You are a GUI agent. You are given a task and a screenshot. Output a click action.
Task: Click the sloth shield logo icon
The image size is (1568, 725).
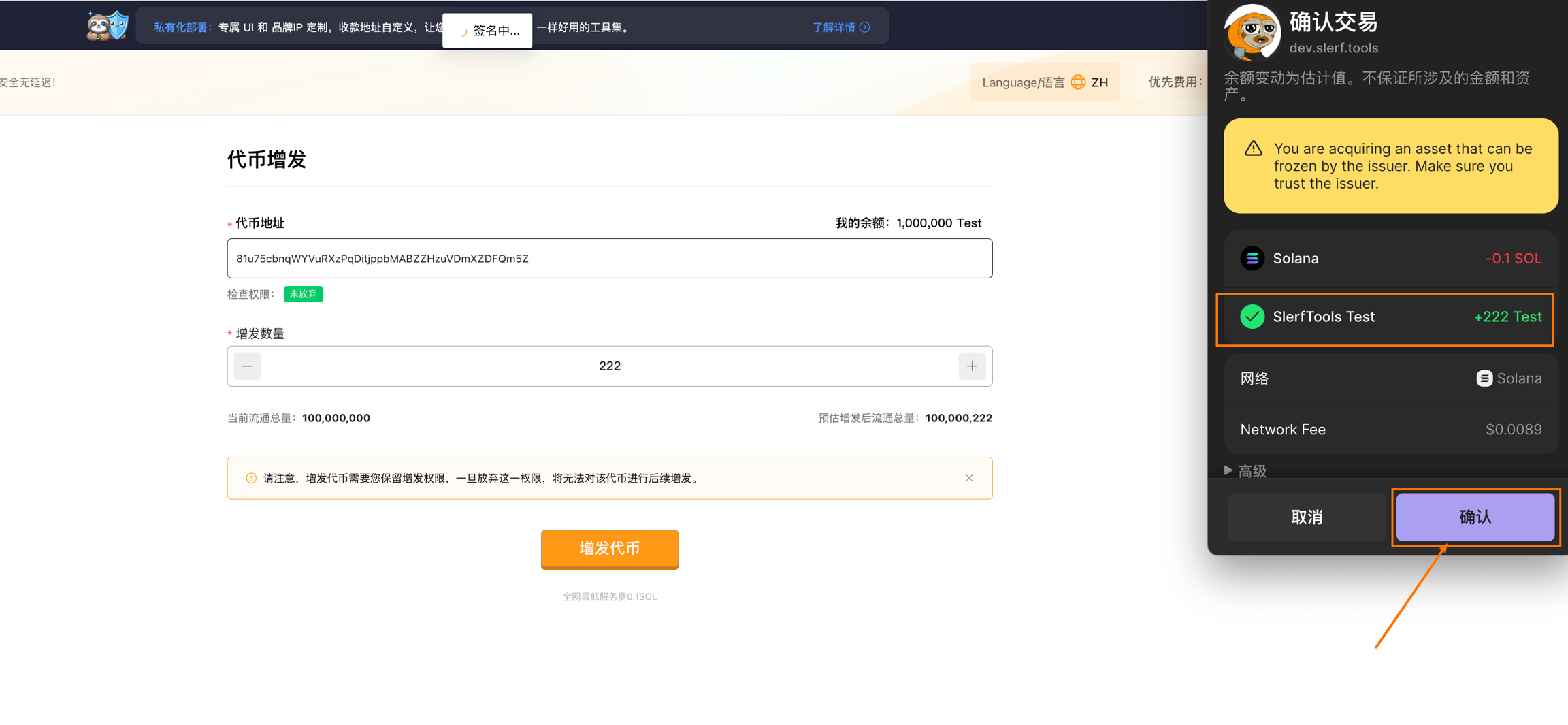[x=107, y=27]
